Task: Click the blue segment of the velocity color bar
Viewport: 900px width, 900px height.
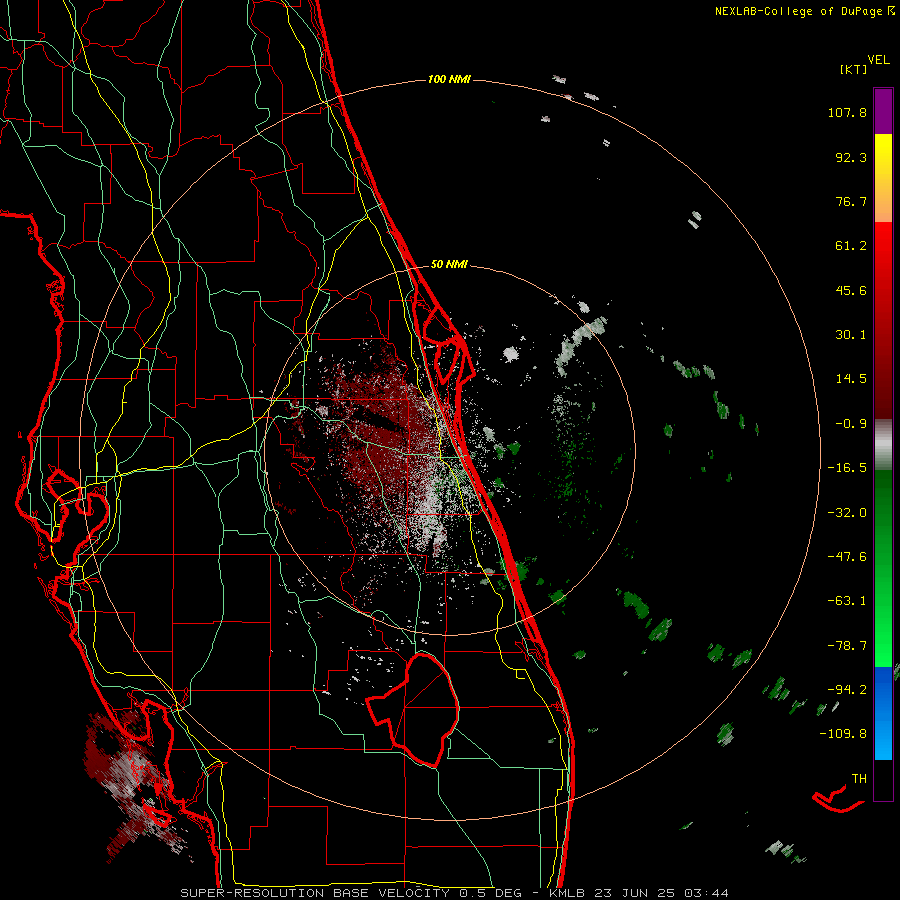Action: point(883,713)
